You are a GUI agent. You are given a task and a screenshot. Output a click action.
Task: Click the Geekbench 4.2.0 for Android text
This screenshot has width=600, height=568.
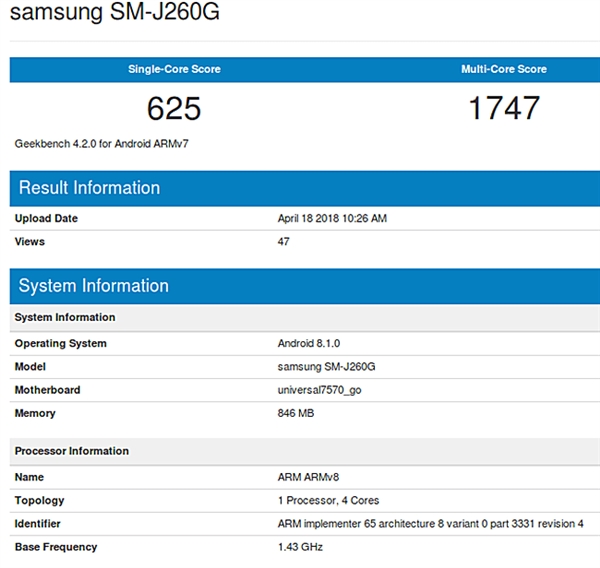point(102,144)
